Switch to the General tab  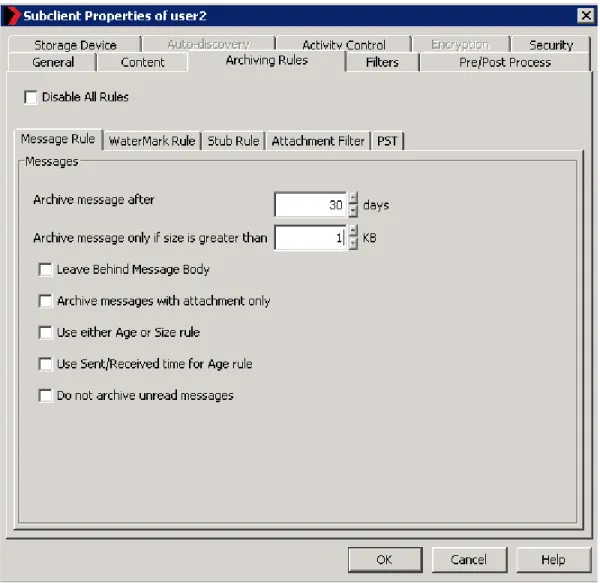click(x=53, y=62)
